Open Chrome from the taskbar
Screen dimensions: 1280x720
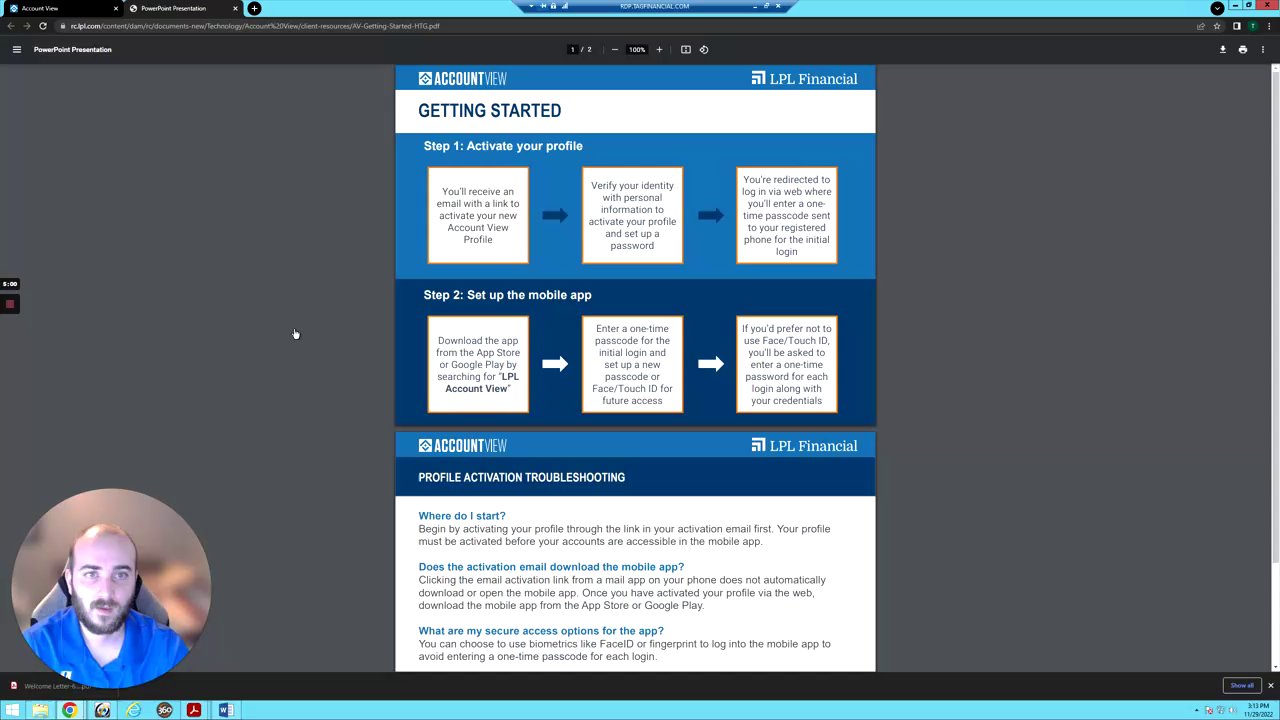pos(70,710)
